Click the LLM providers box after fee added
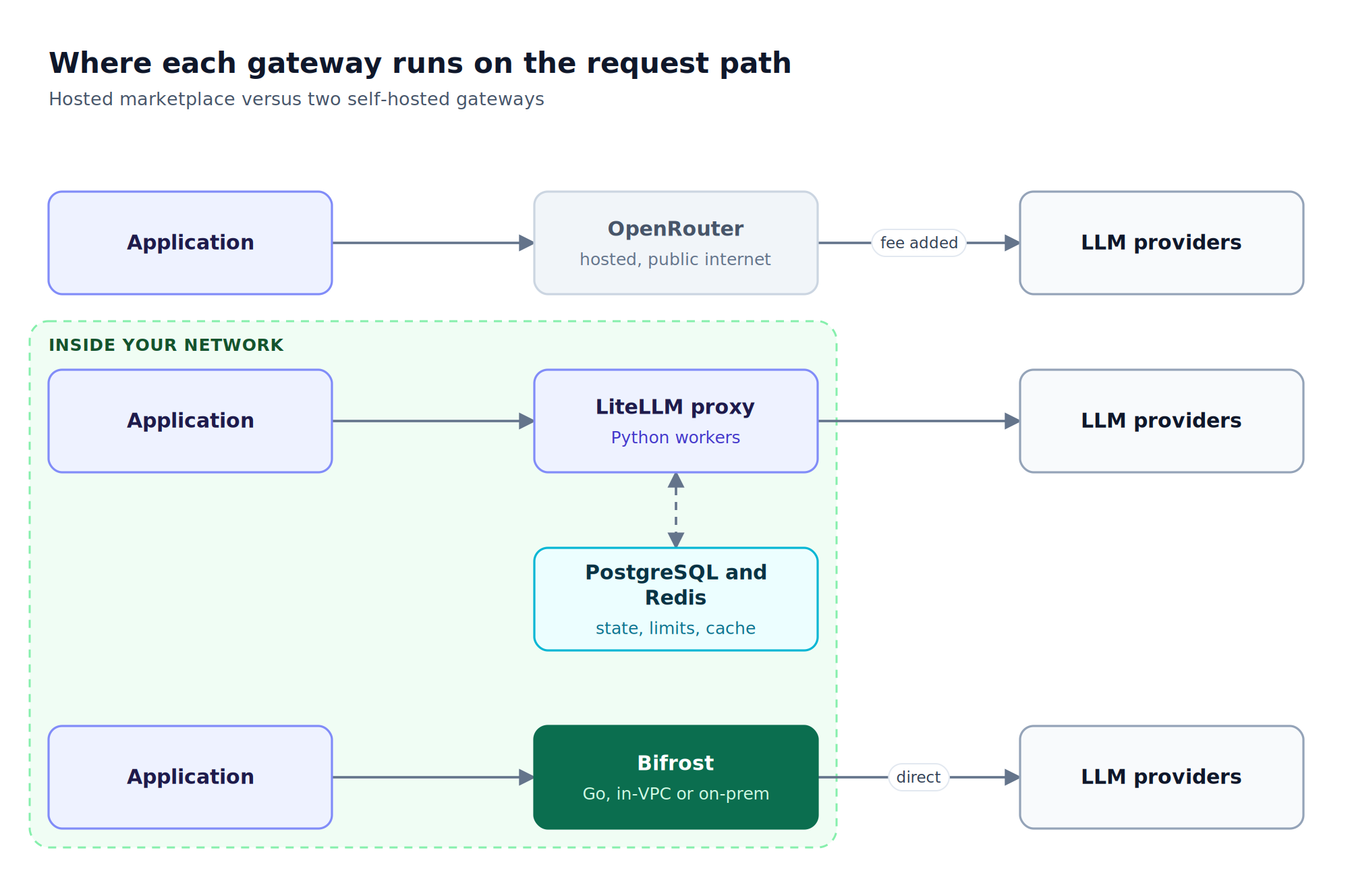The image size is (1352, 896). tap(1162, 243)
